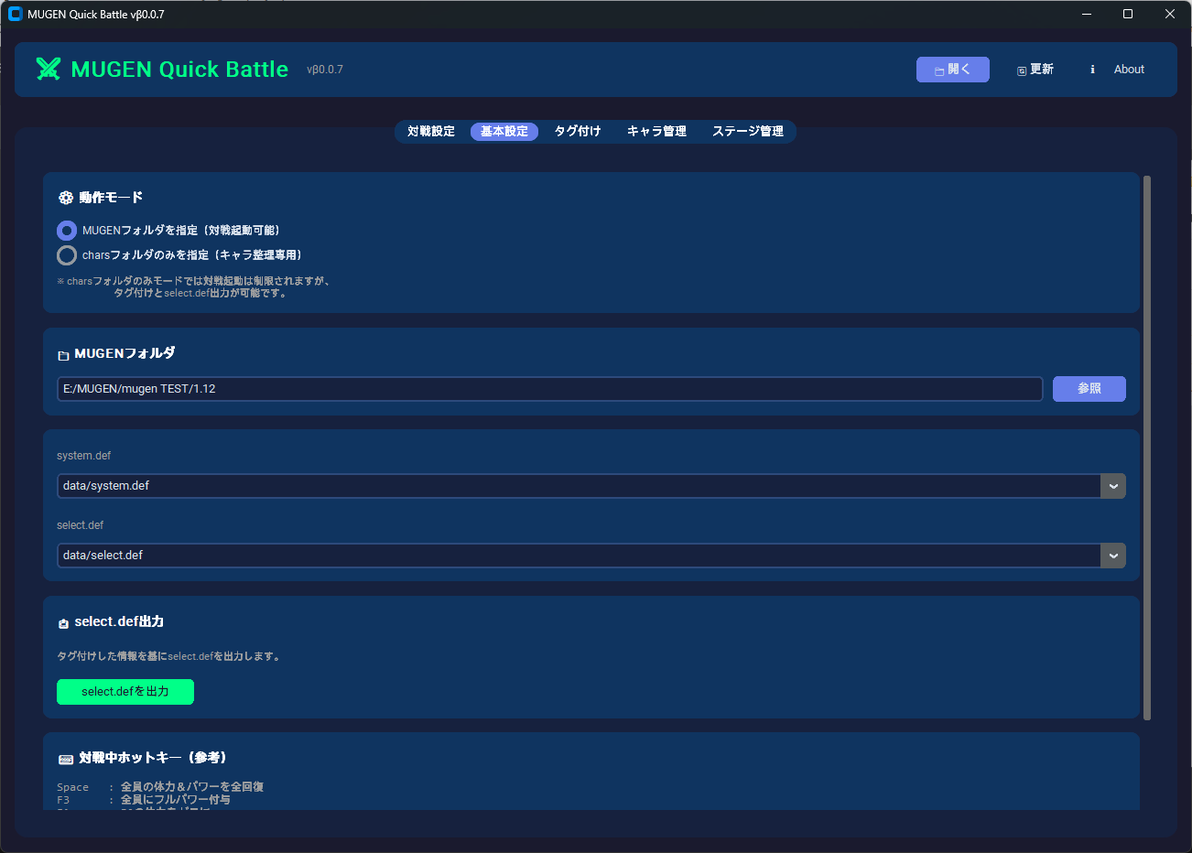Viewport: 1192px width, 853px height.
Task: Open the キャラ管理 tab
Action: [x=657, y=132]
